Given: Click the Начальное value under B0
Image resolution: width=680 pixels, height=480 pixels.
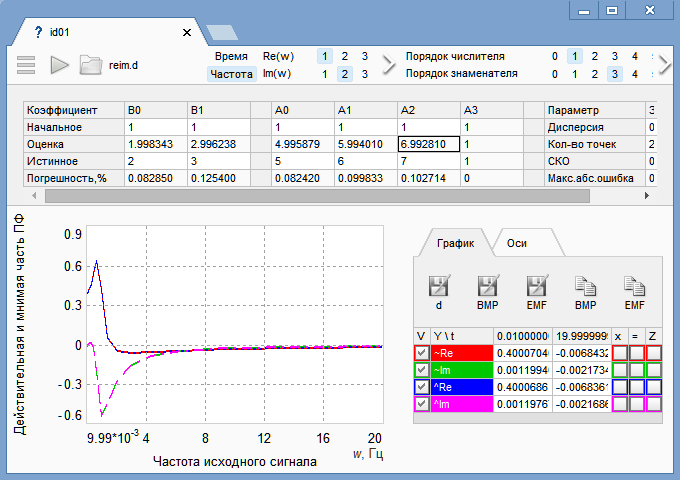Looking at the screenshot, I should [x=156, y=127].
